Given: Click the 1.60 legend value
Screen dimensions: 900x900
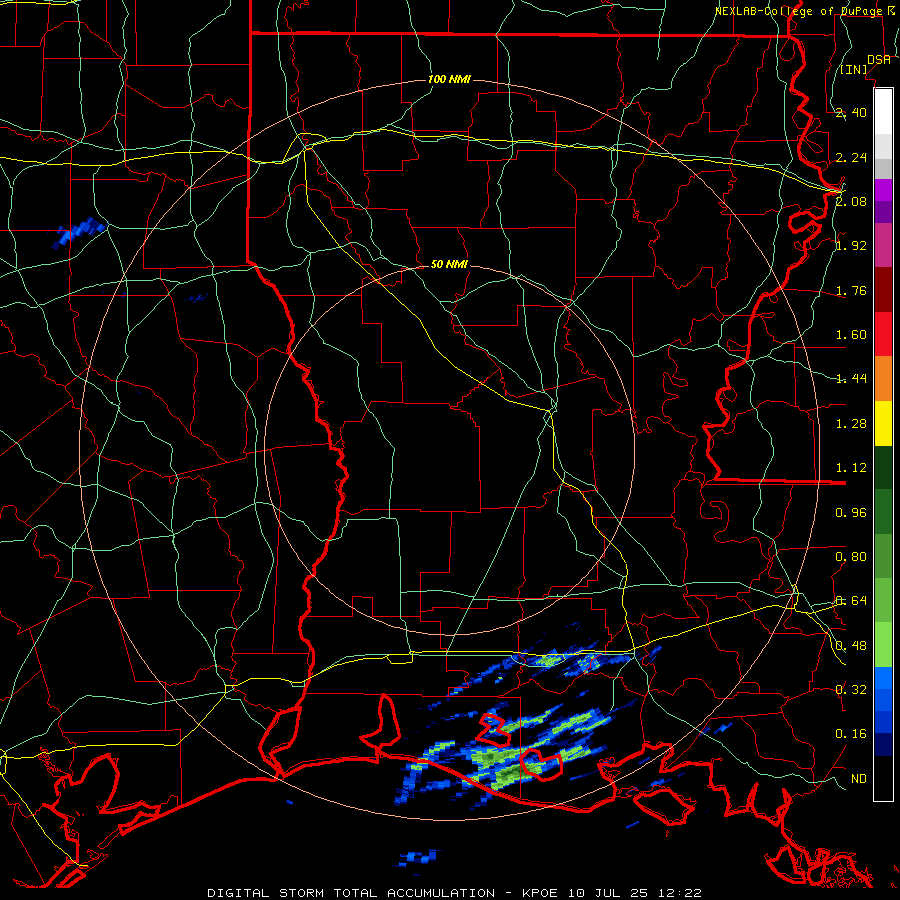Looking at the screenshot, I should pyautogui.click(x=851, y=335).
